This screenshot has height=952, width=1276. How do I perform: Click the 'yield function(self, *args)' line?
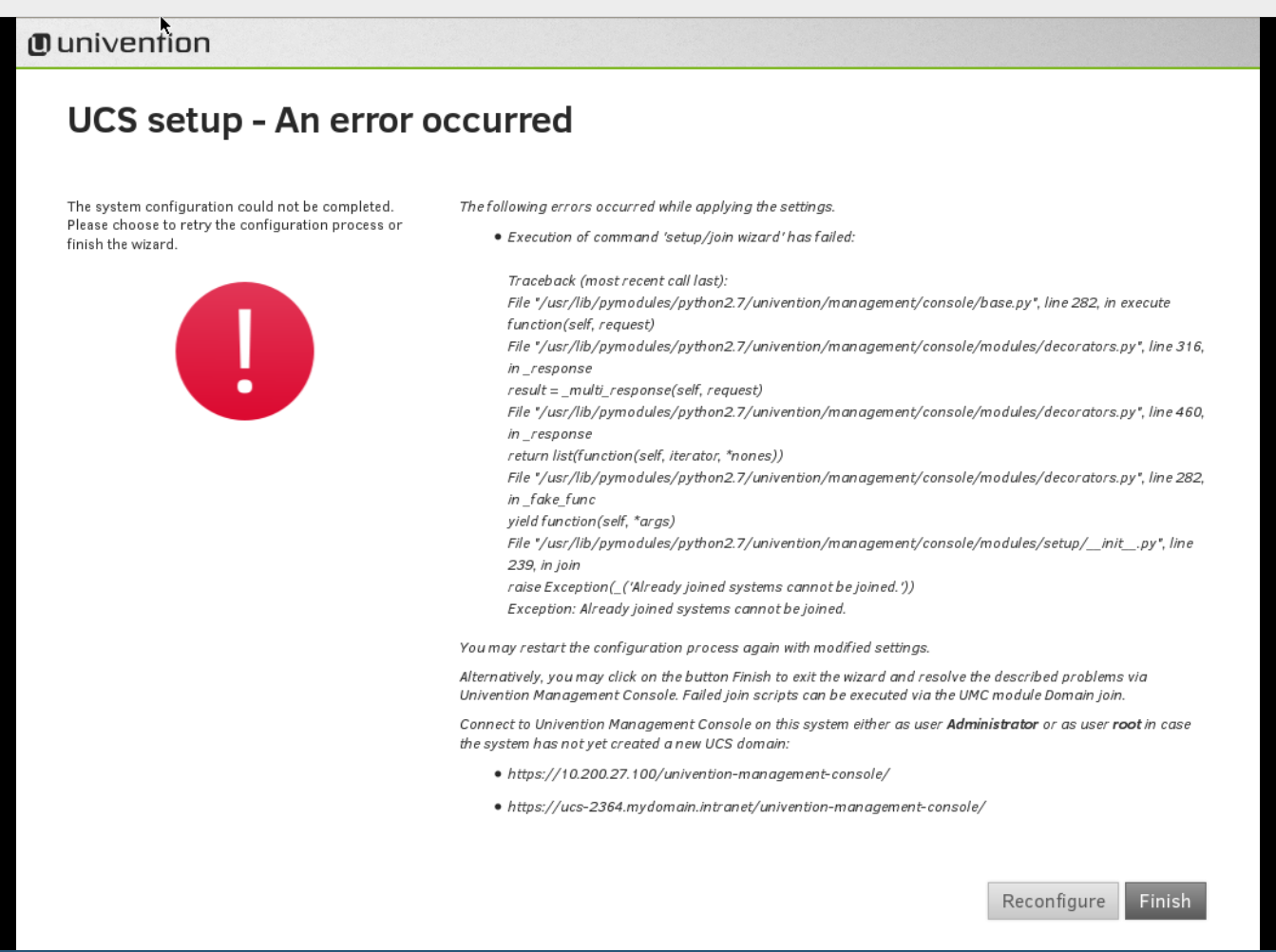click(590, 522)
